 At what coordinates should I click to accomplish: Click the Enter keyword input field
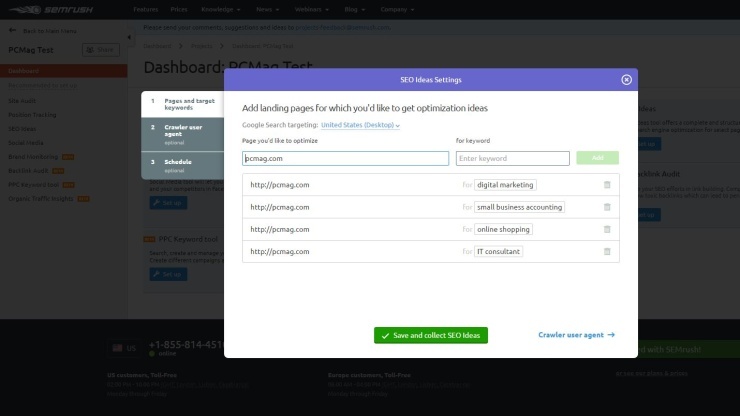point(512,158)
